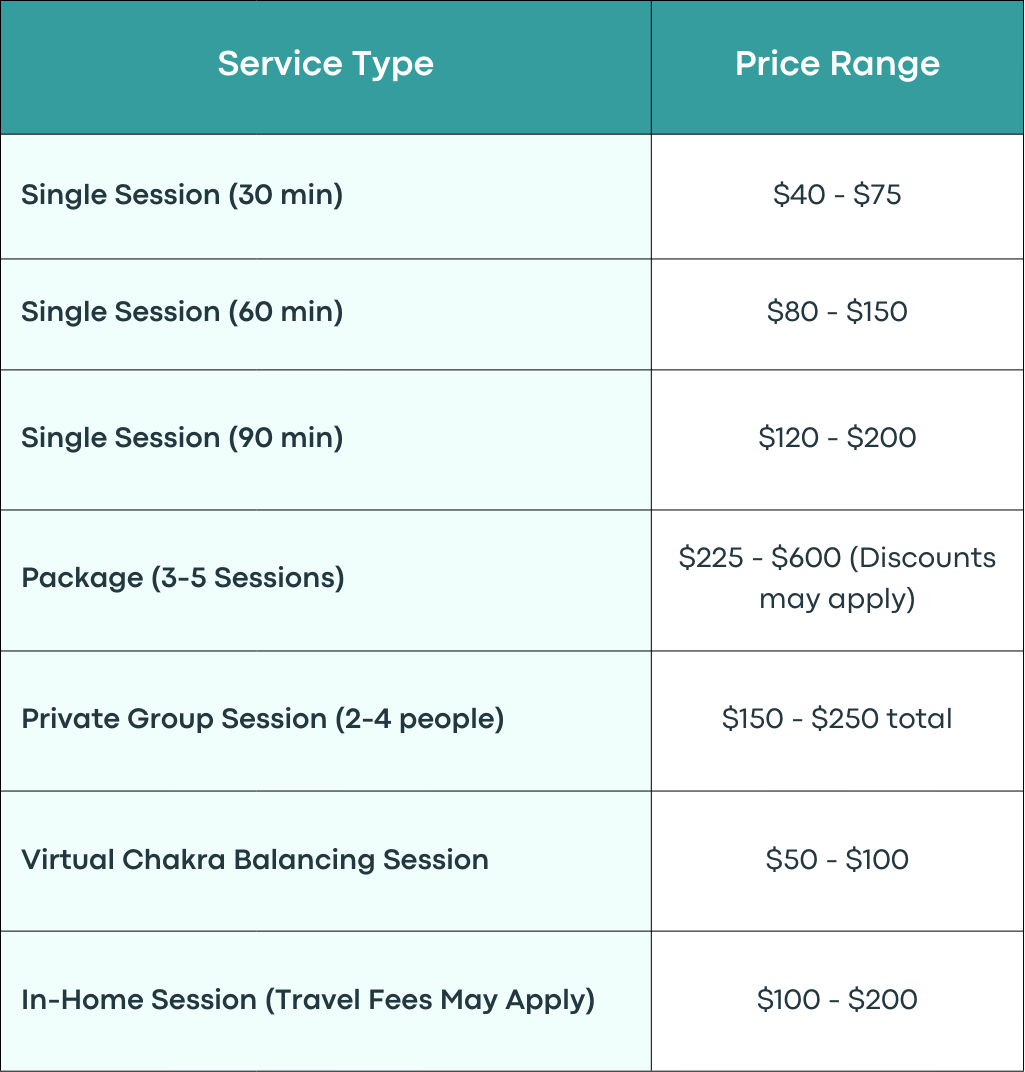Select Virtual Chakra Balancing Session label
The image size is (1025, 1072).
tap(255, 860)
